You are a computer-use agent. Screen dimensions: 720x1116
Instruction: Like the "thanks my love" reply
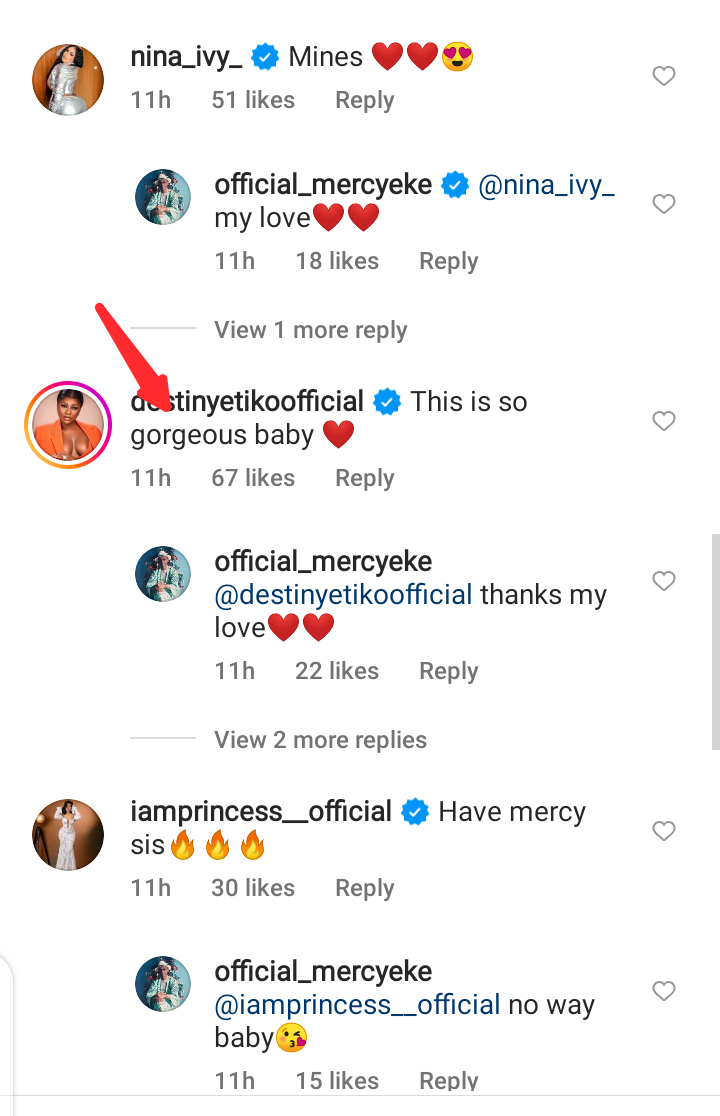tap(664, 581)
